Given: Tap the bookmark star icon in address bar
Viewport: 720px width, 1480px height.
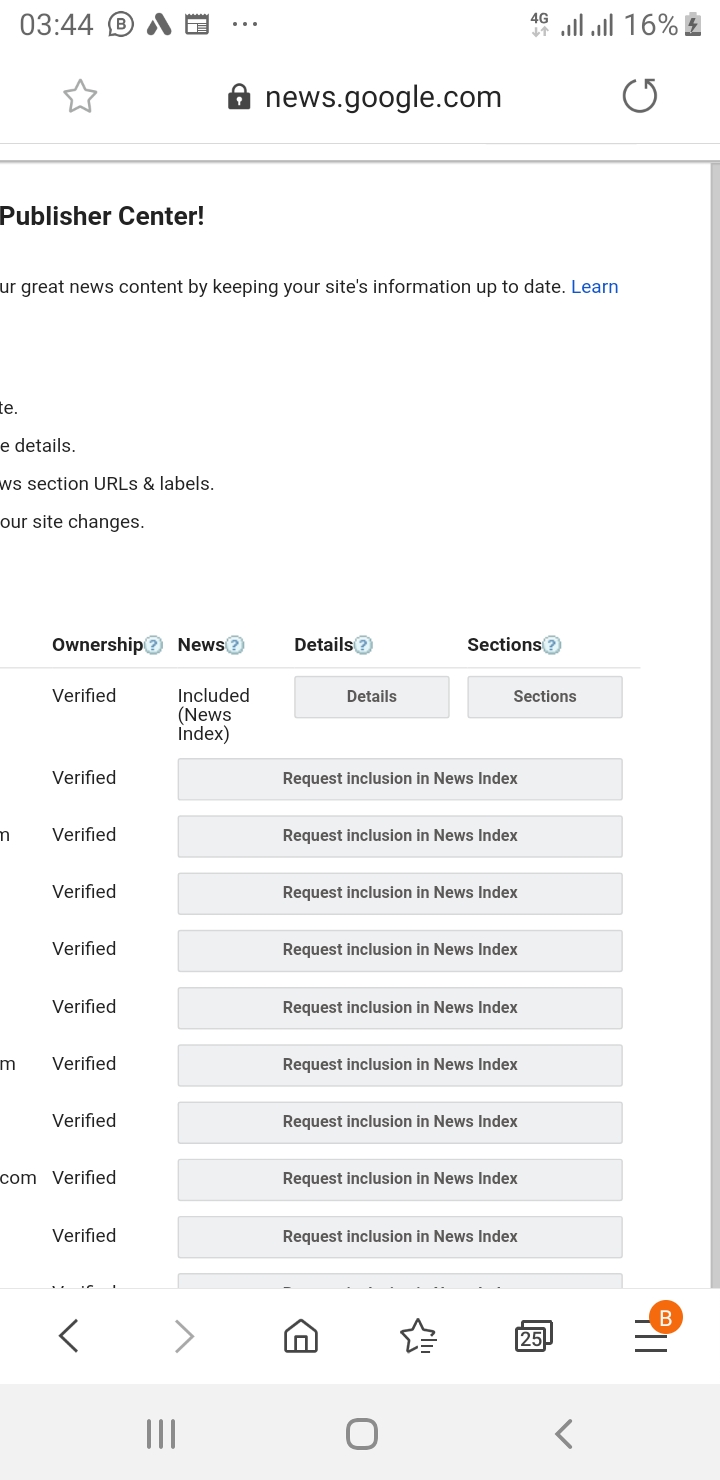Looking at the screenshot, I should (80, 97).
